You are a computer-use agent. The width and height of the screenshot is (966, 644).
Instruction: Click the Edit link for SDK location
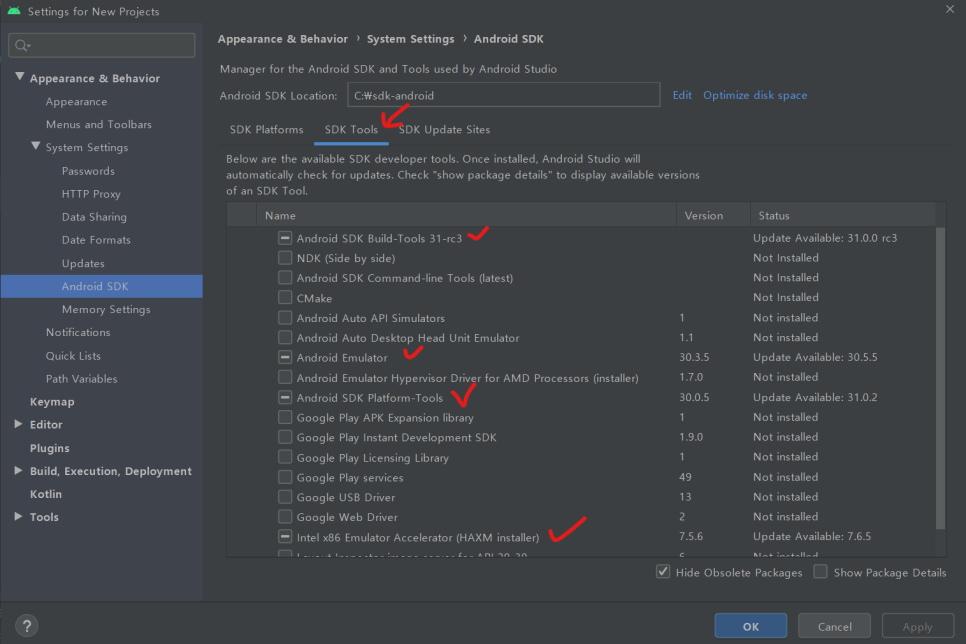682,95
